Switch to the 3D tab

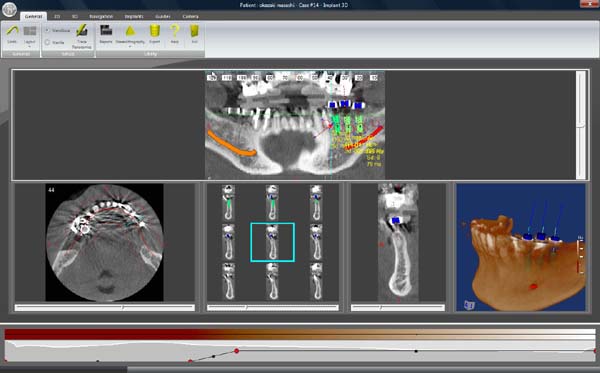point(75,16)
